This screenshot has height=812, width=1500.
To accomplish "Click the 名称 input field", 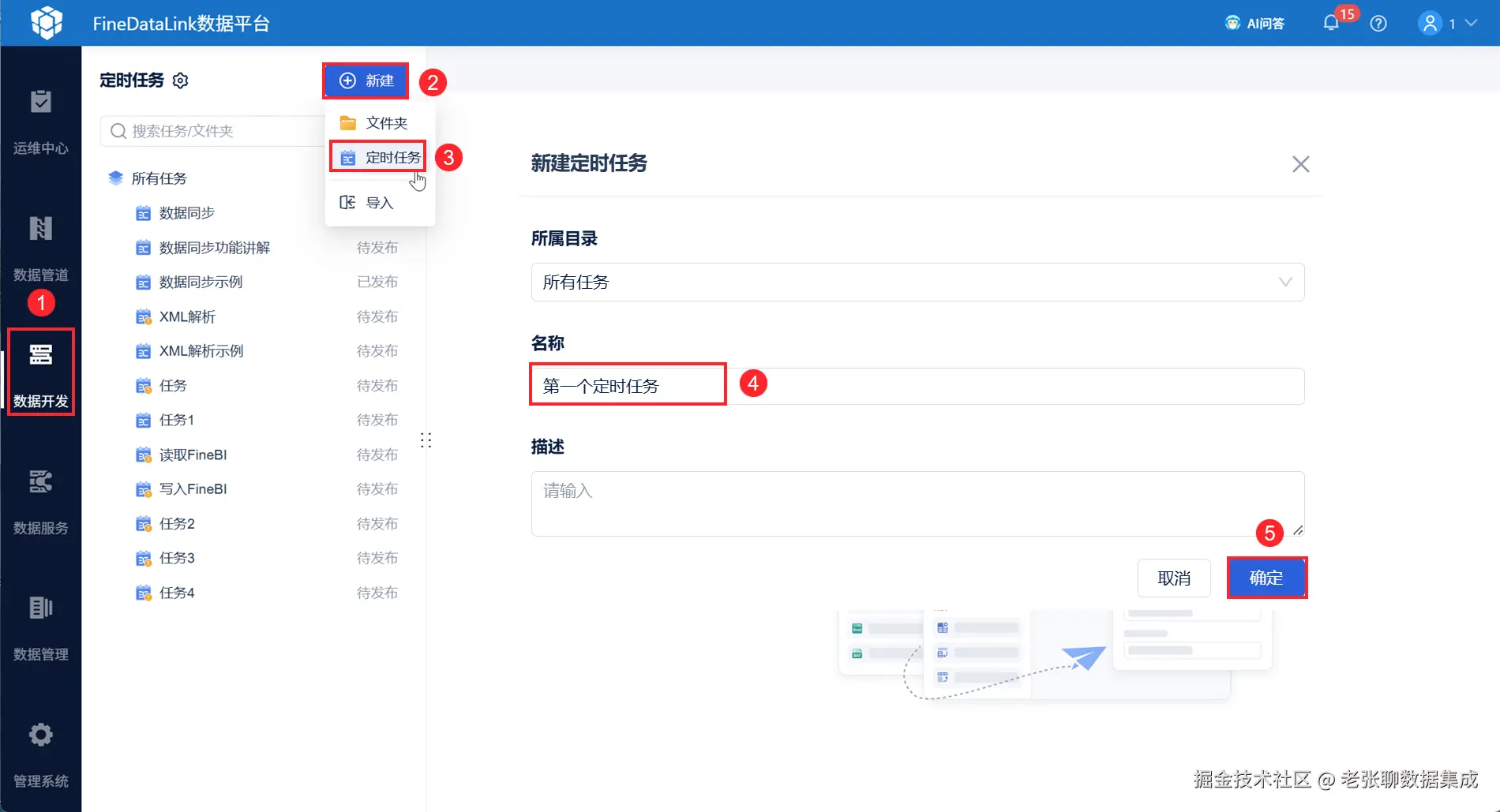I will 917,386.
